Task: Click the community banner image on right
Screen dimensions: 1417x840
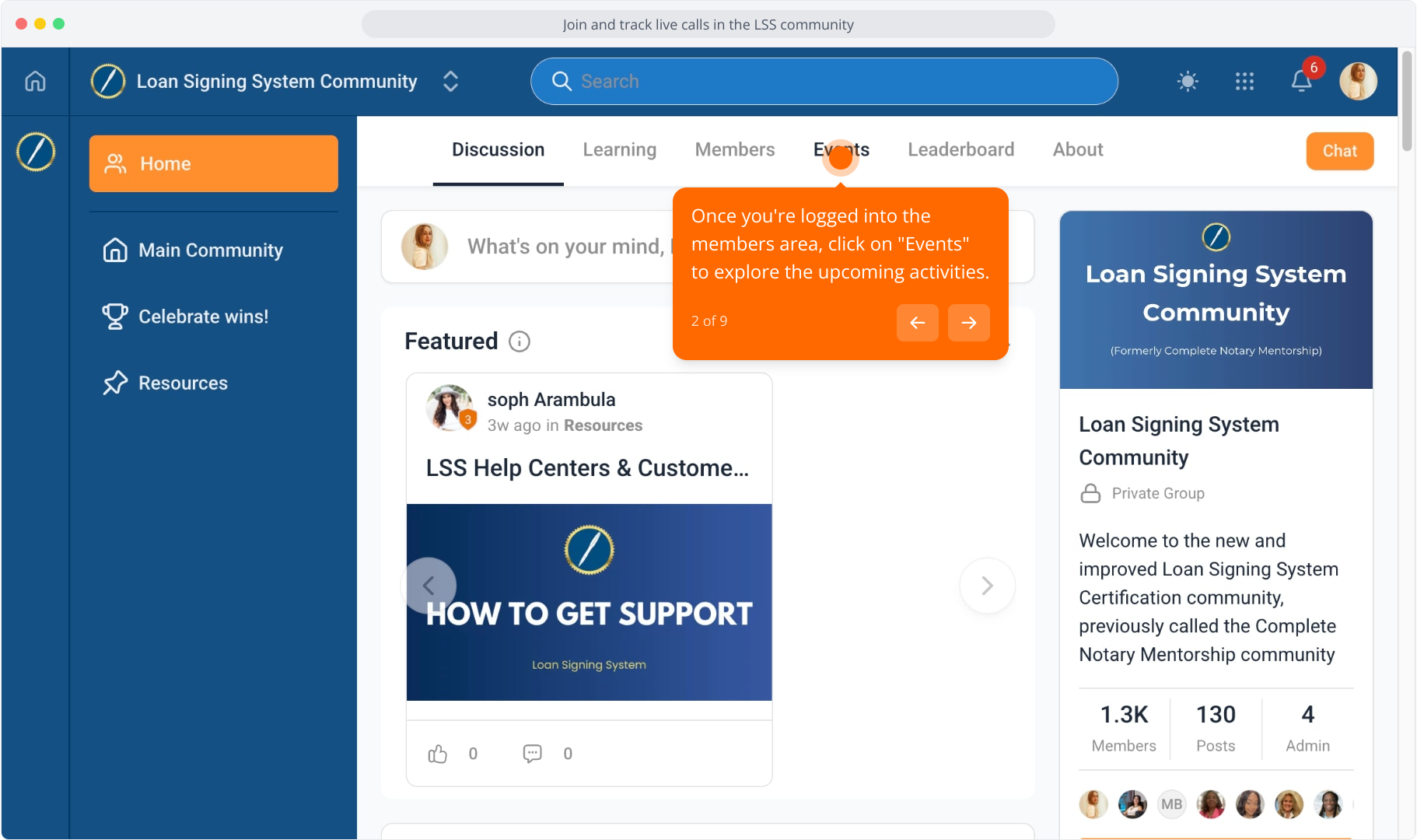Action: [1216, 299]
